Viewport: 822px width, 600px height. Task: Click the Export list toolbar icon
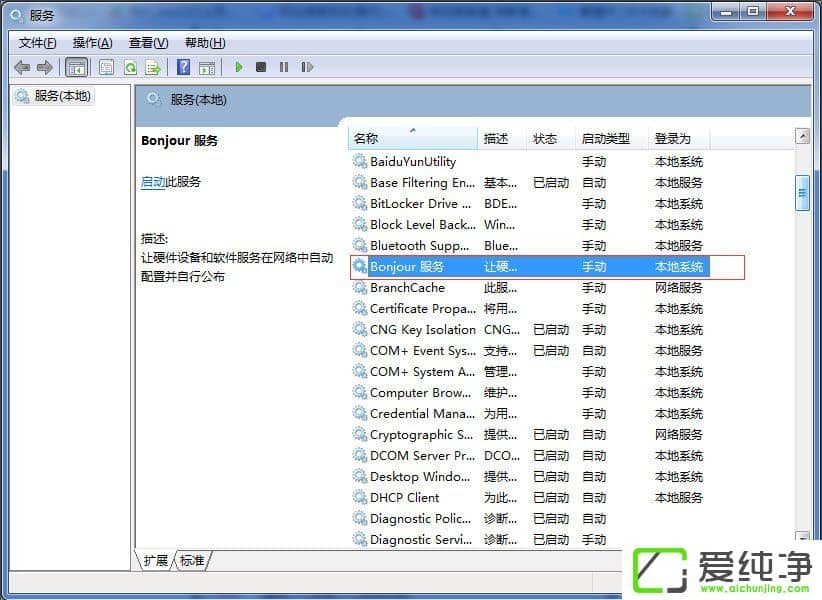pos(153,67)
